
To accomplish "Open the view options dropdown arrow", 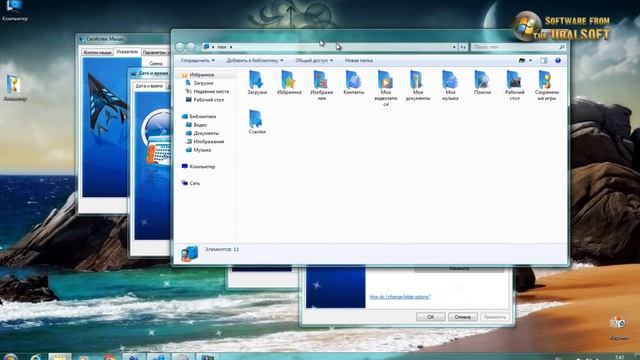I will point(530,60).
